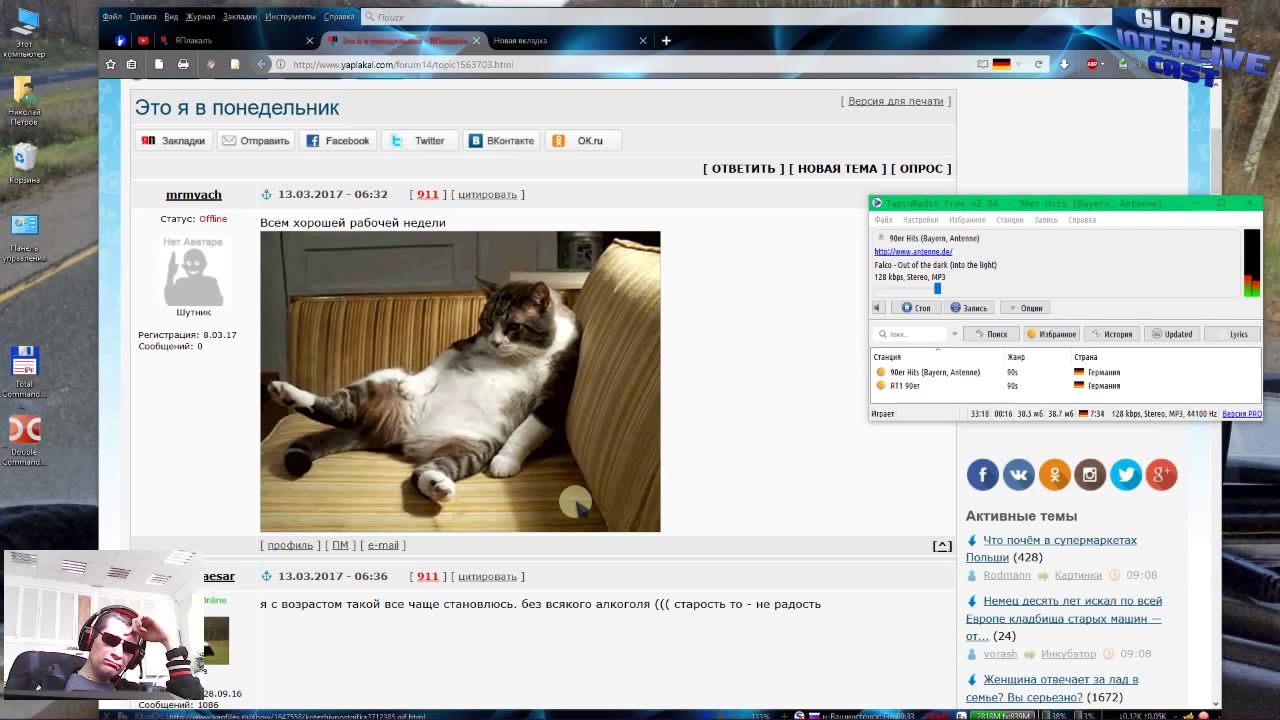The width and height of the screenshot is (1280, 720).
Task: Click the round Google Plus icon
Action: 1161,475
